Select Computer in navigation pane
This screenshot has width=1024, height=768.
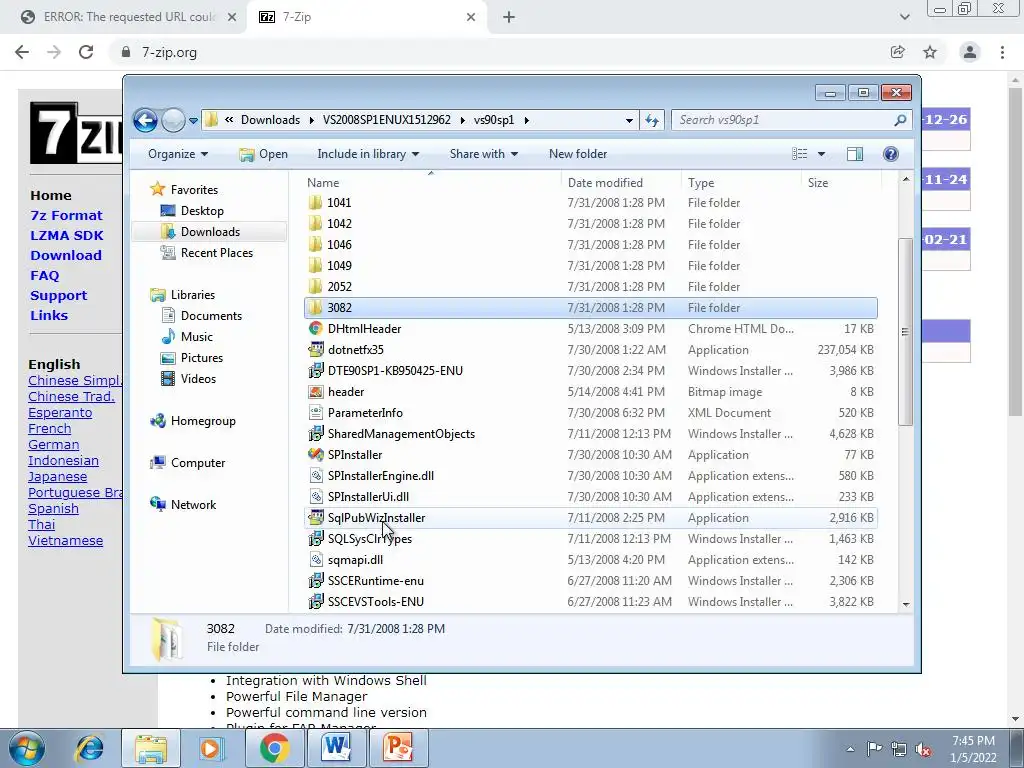(x=197, y=463)
